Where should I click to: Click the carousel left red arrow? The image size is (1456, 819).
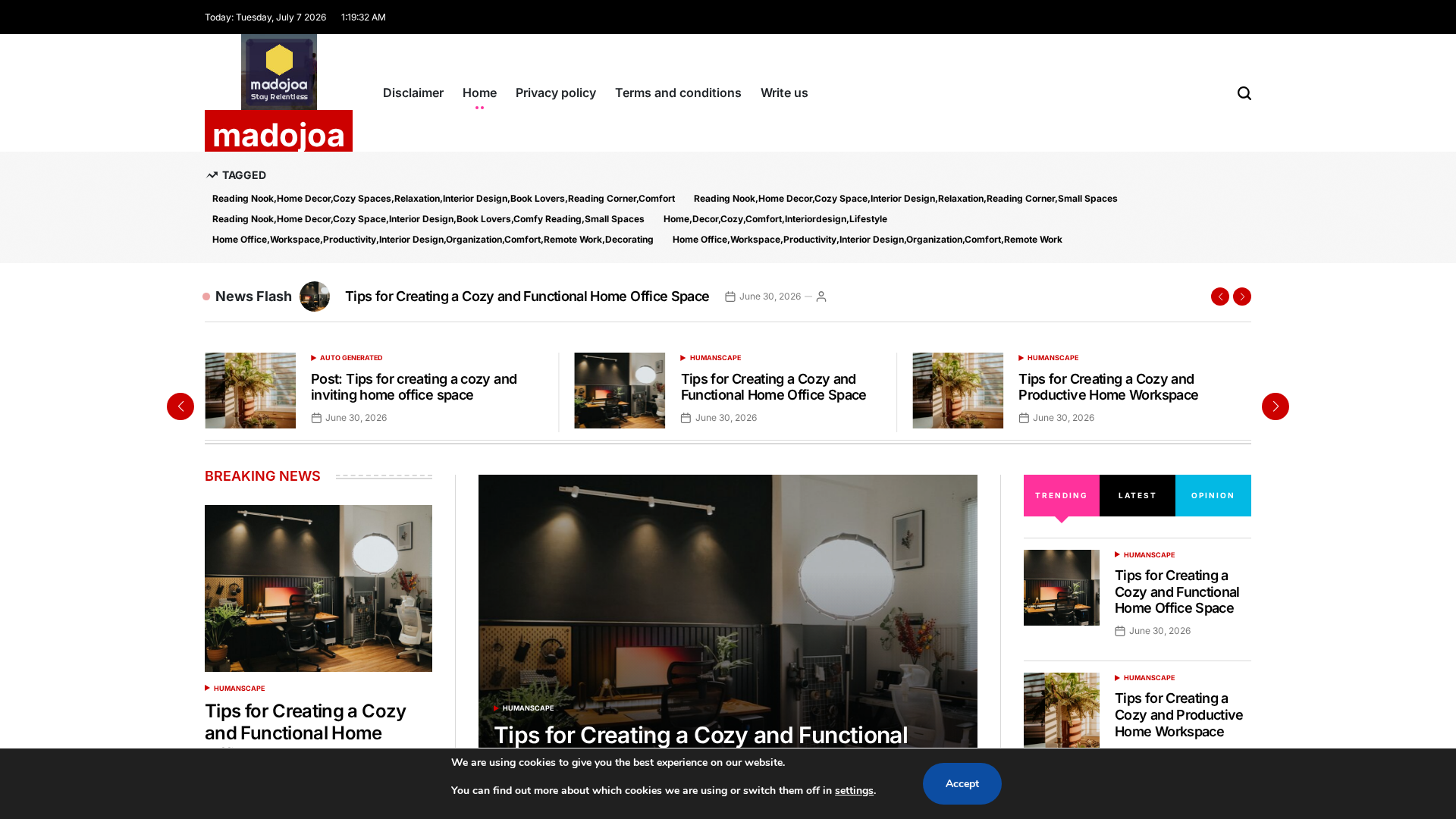[180, 406]
